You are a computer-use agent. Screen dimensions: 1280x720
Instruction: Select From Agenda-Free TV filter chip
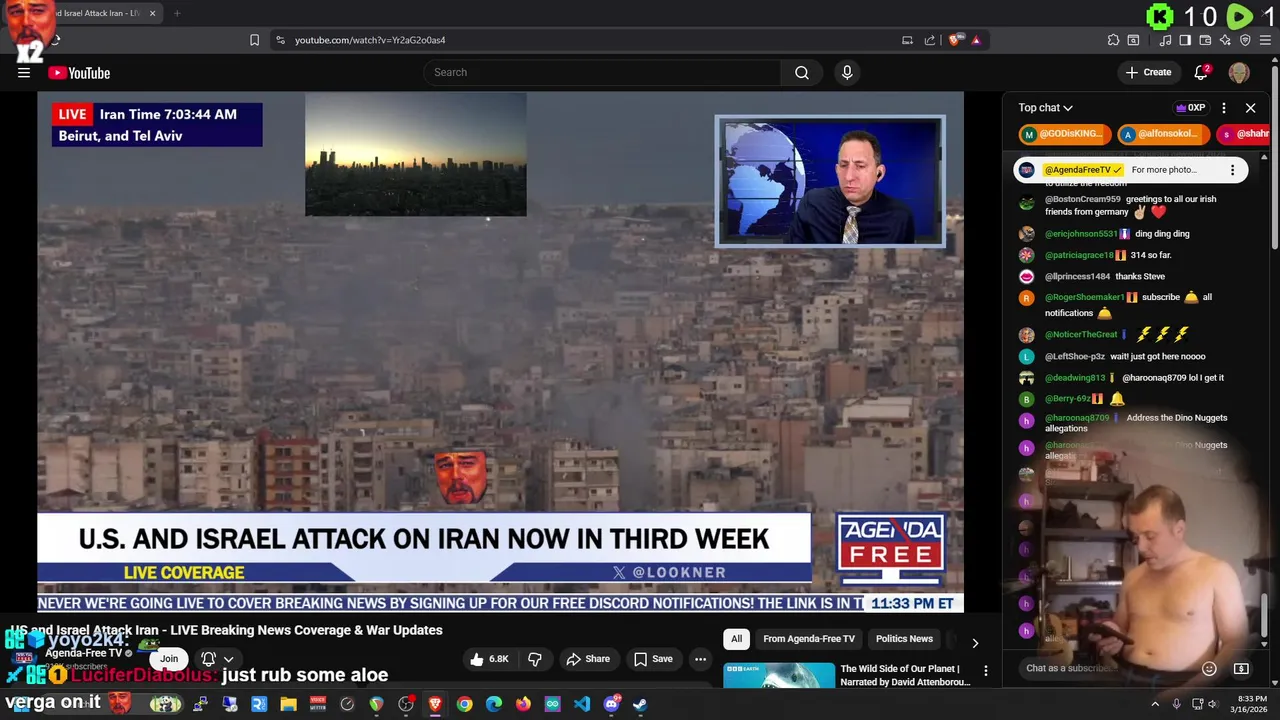pyautogui.click(x=809, y=639)
